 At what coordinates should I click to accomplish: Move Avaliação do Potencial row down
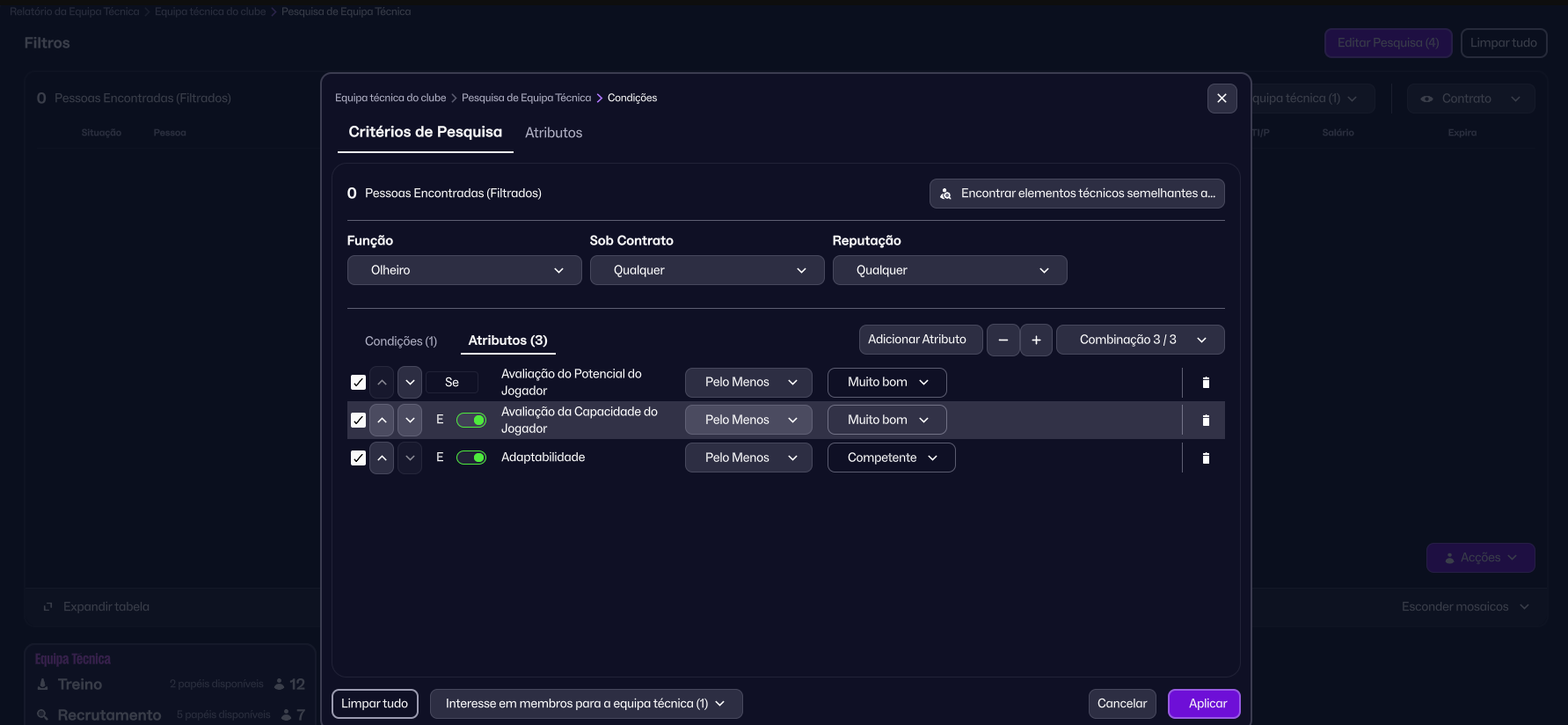click(x=410, y=383)
